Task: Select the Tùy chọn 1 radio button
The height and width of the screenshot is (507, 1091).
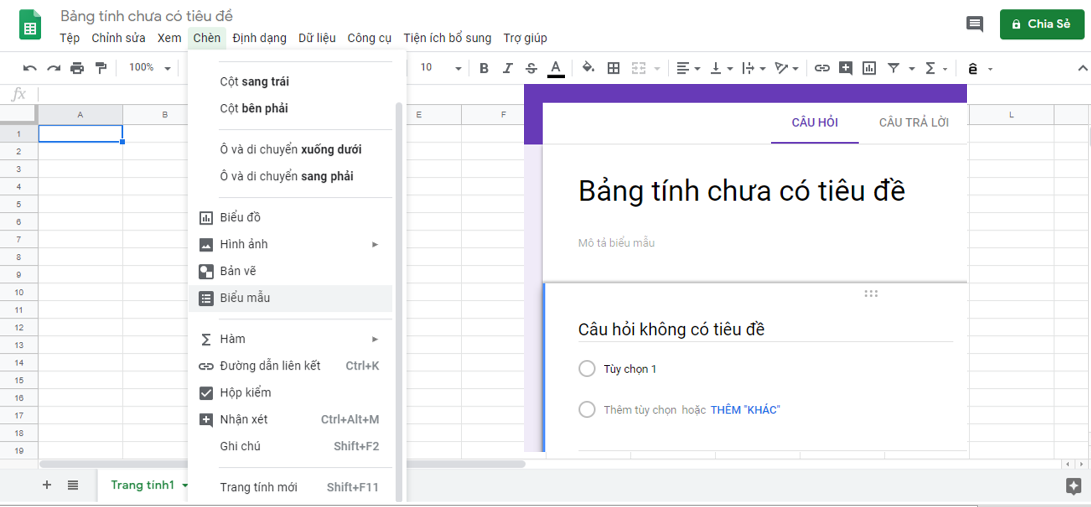Action: (x=587, y=369)
